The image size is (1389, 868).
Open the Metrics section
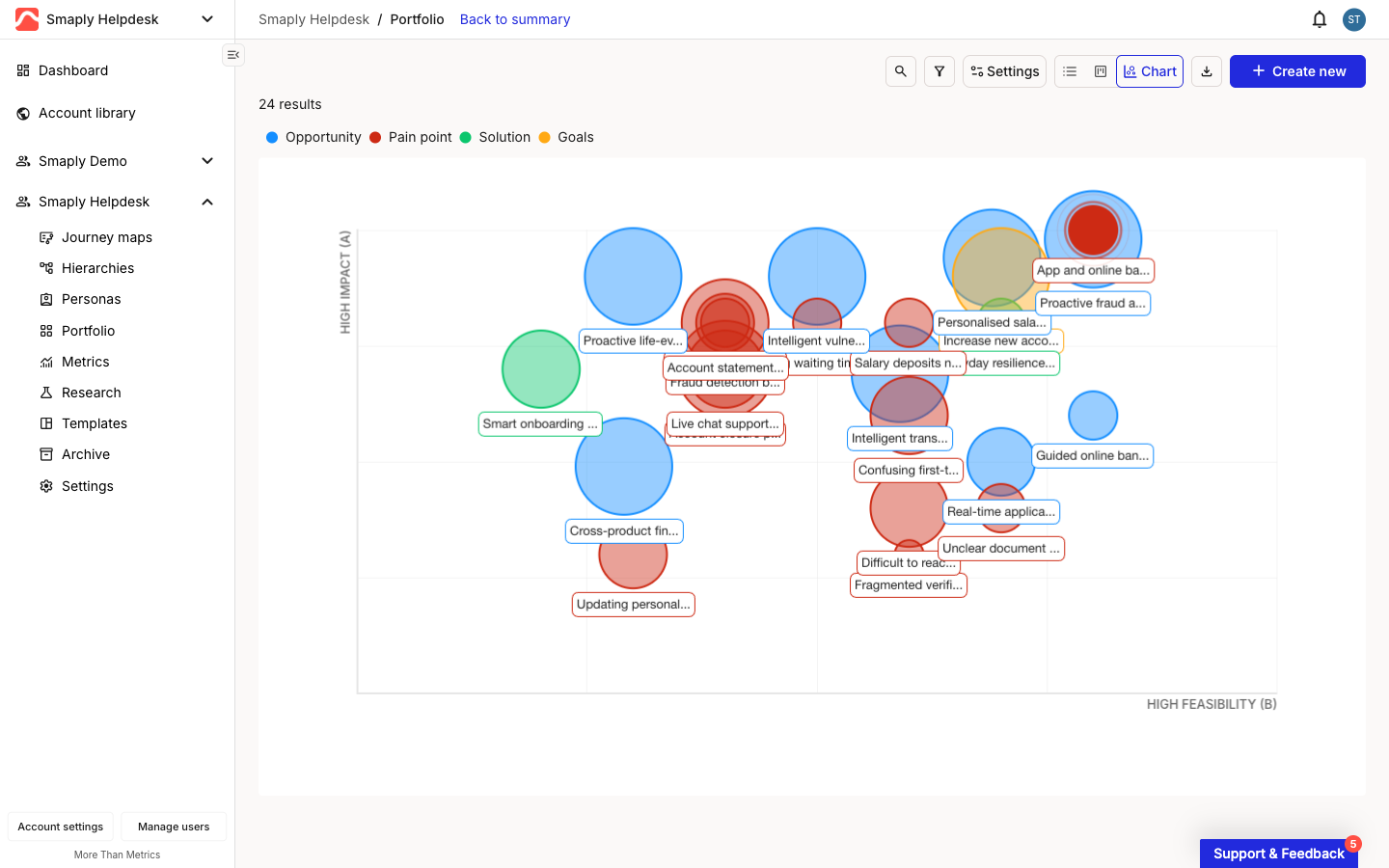(85, 362)
